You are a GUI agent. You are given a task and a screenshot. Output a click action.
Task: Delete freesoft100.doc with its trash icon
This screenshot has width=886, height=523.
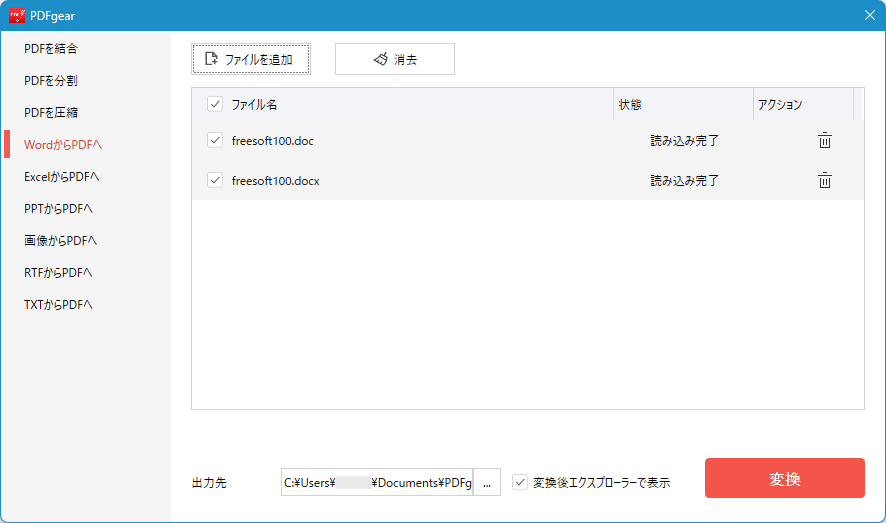(x=824, y=140)
